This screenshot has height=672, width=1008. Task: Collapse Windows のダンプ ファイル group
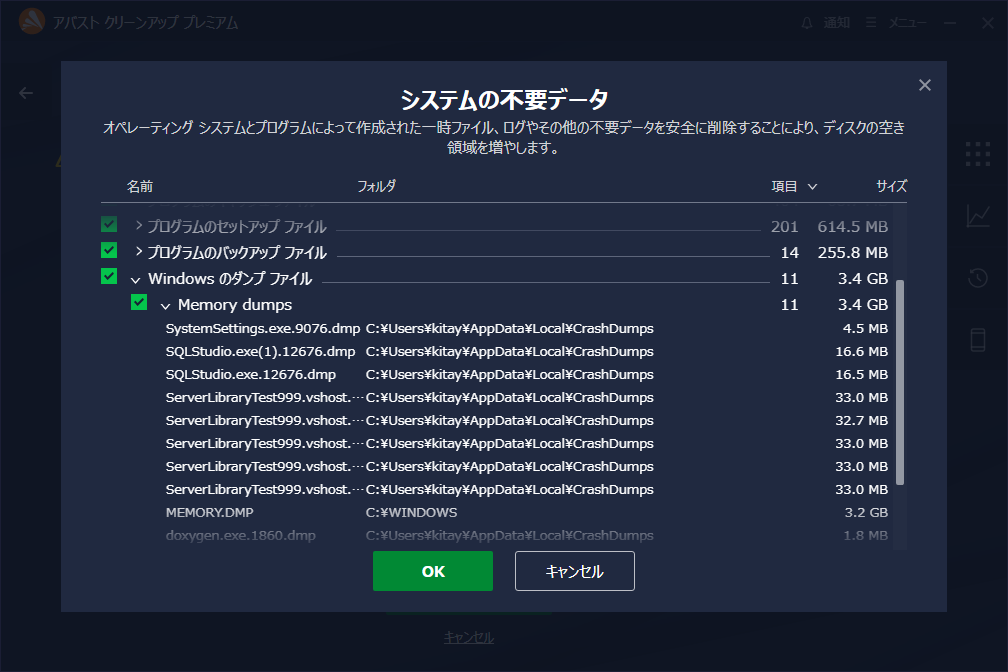135,280
